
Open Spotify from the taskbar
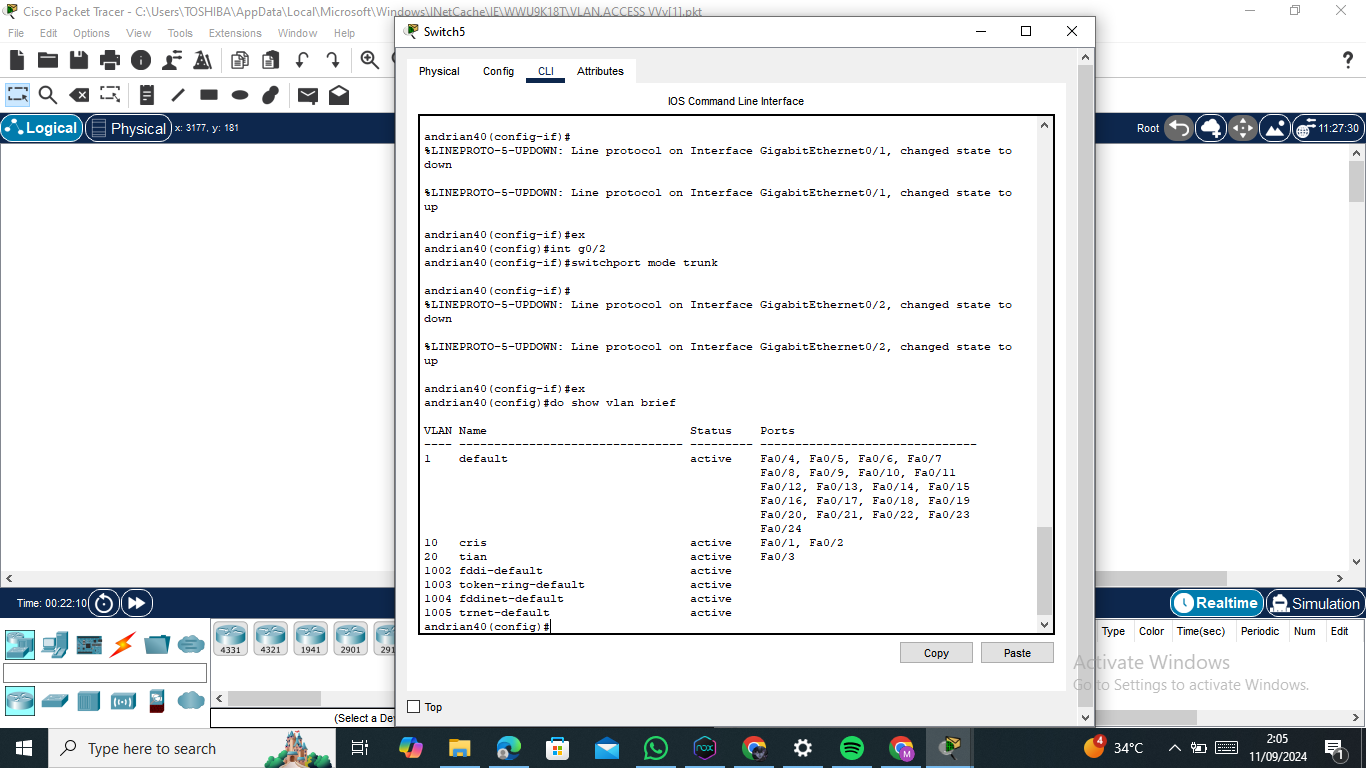pyautogui.click(x=852, y=748)
